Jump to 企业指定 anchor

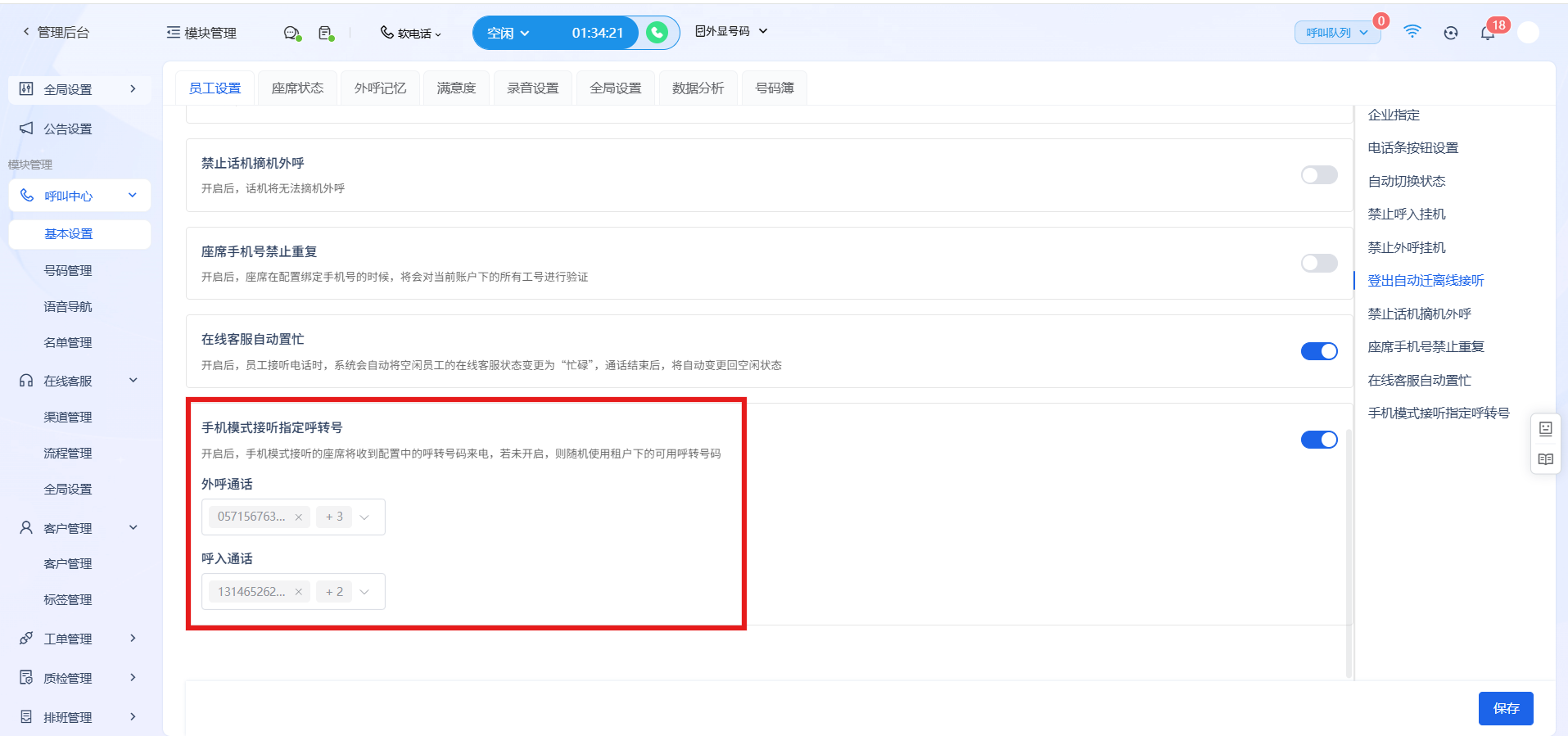click(1394, 115)
